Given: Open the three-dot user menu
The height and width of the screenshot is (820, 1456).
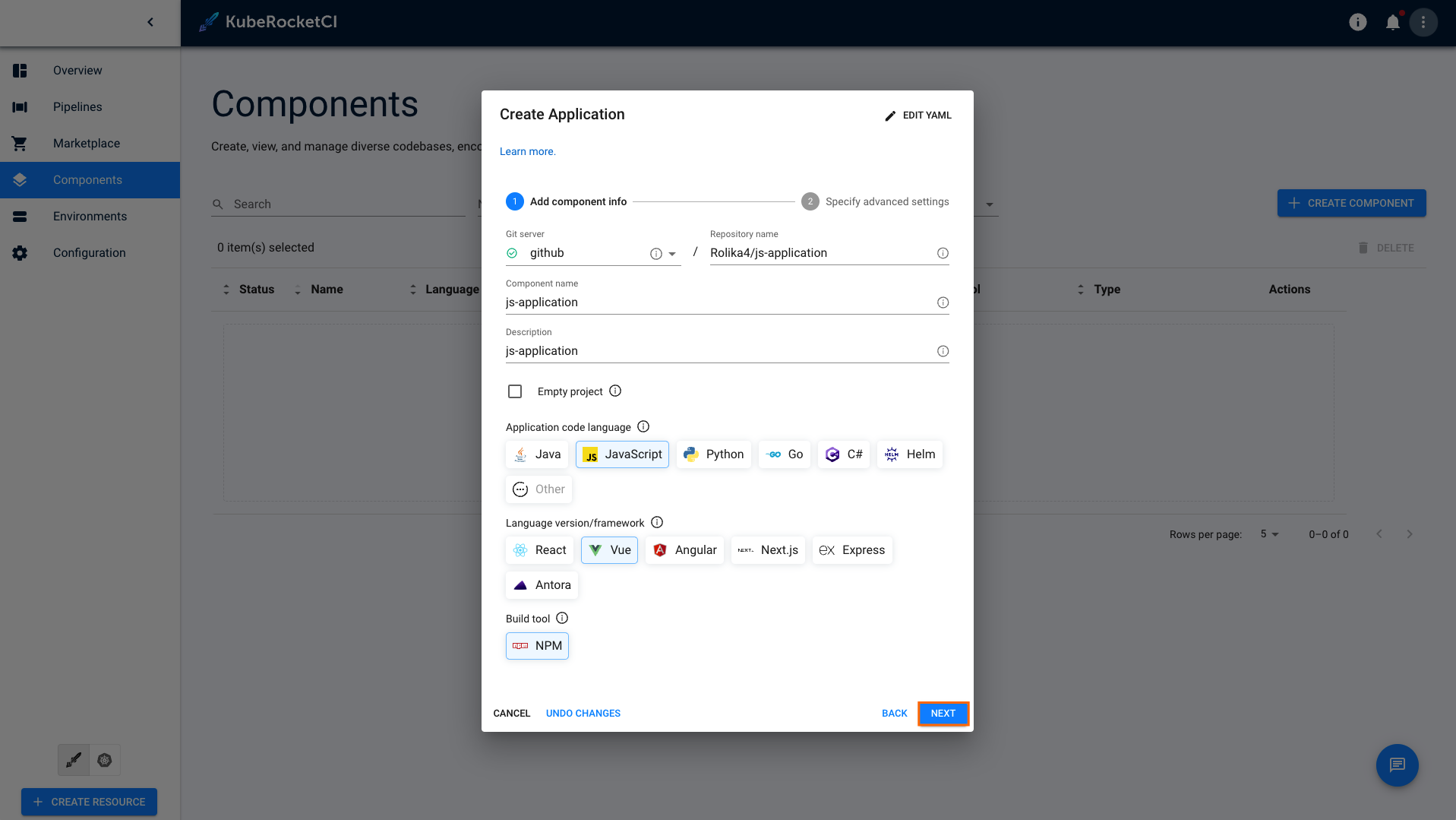Looking at the screenshot, I should pos(1423,22).
